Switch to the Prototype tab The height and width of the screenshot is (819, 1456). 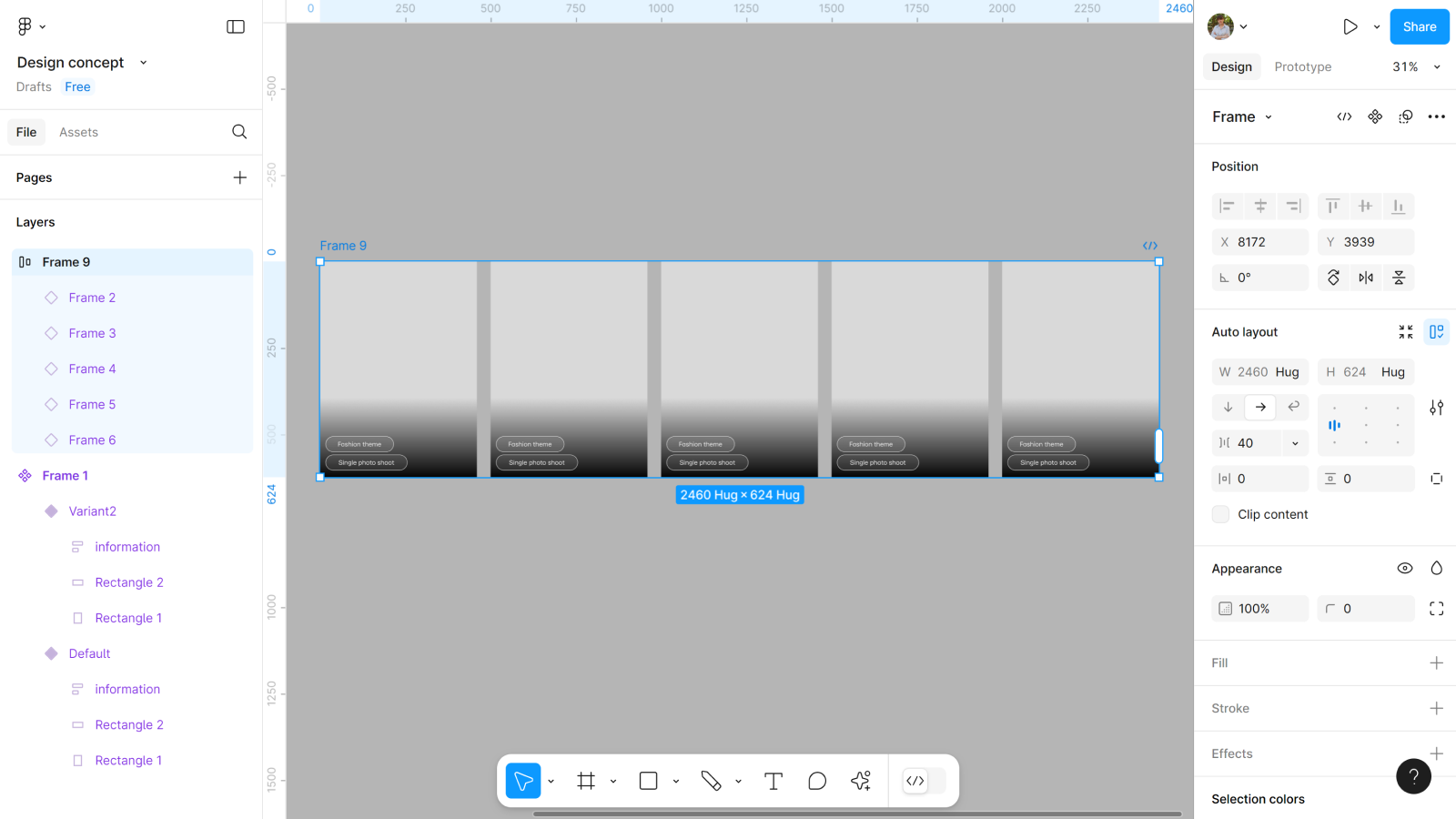(x=1302, y=66)
